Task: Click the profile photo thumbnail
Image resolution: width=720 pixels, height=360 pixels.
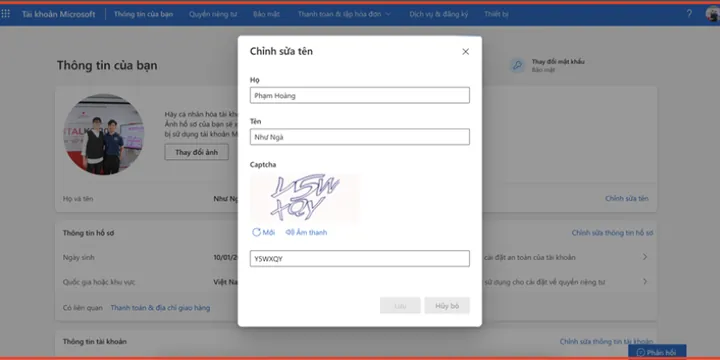Action: (x=103, y=134)
